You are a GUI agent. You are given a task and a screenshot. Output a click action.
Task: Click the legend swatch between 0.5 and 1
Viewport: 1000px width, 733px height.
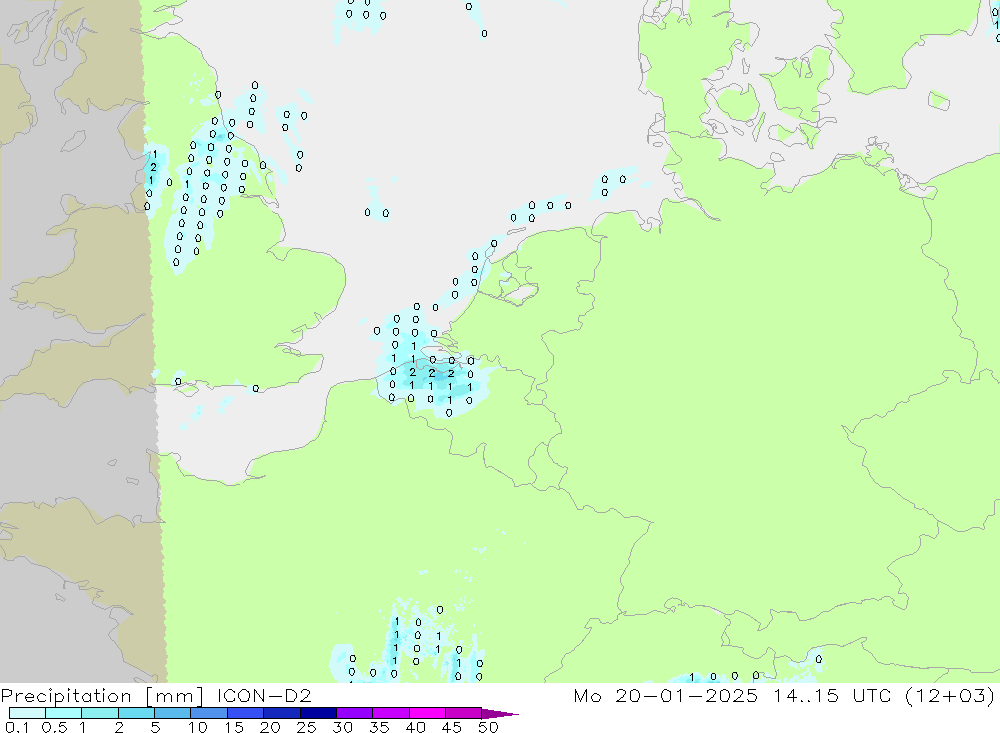tap(63, 713)
